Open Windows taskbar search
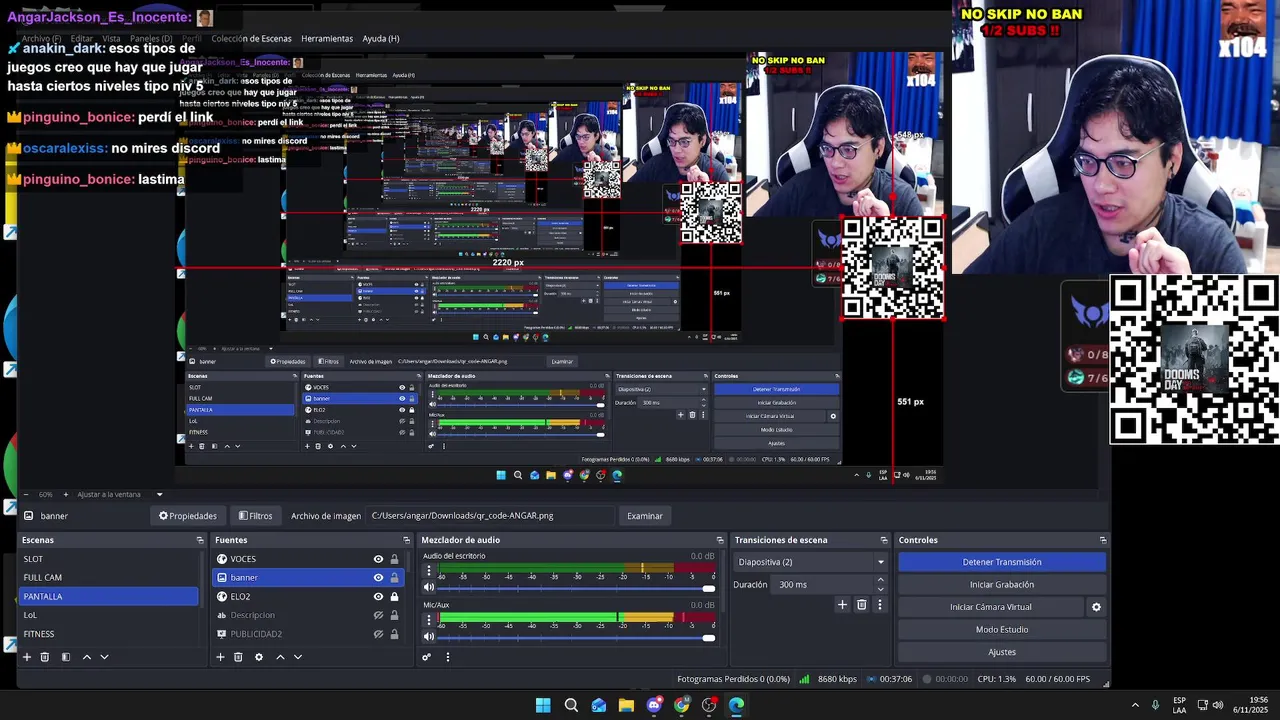1280x720 pixels. pos(571,705)
